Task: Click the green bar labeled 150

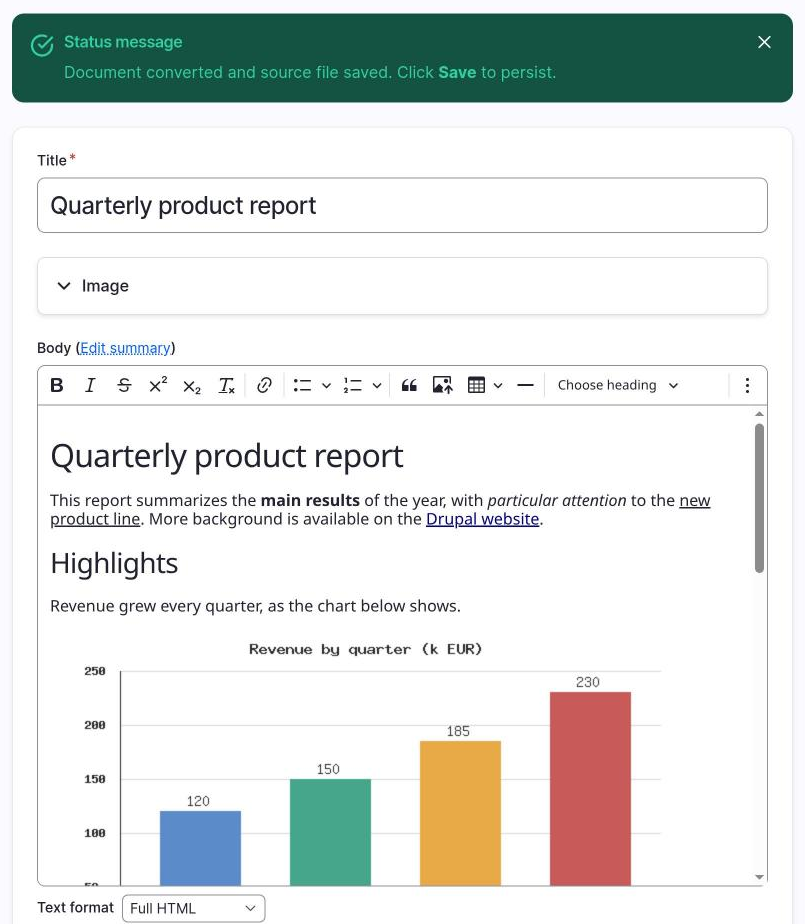Action: pyautogui.click(x=331, y=832)
